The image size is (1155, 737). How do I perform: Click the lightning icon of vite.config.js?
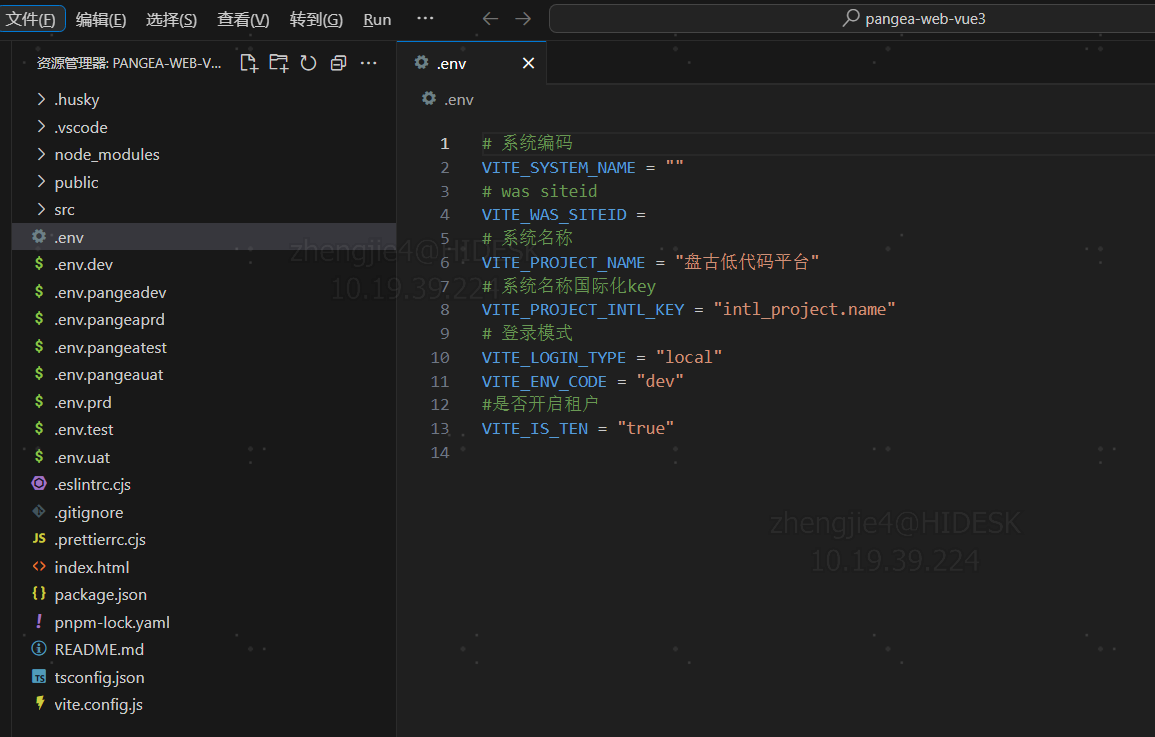(x=39, y=703)
